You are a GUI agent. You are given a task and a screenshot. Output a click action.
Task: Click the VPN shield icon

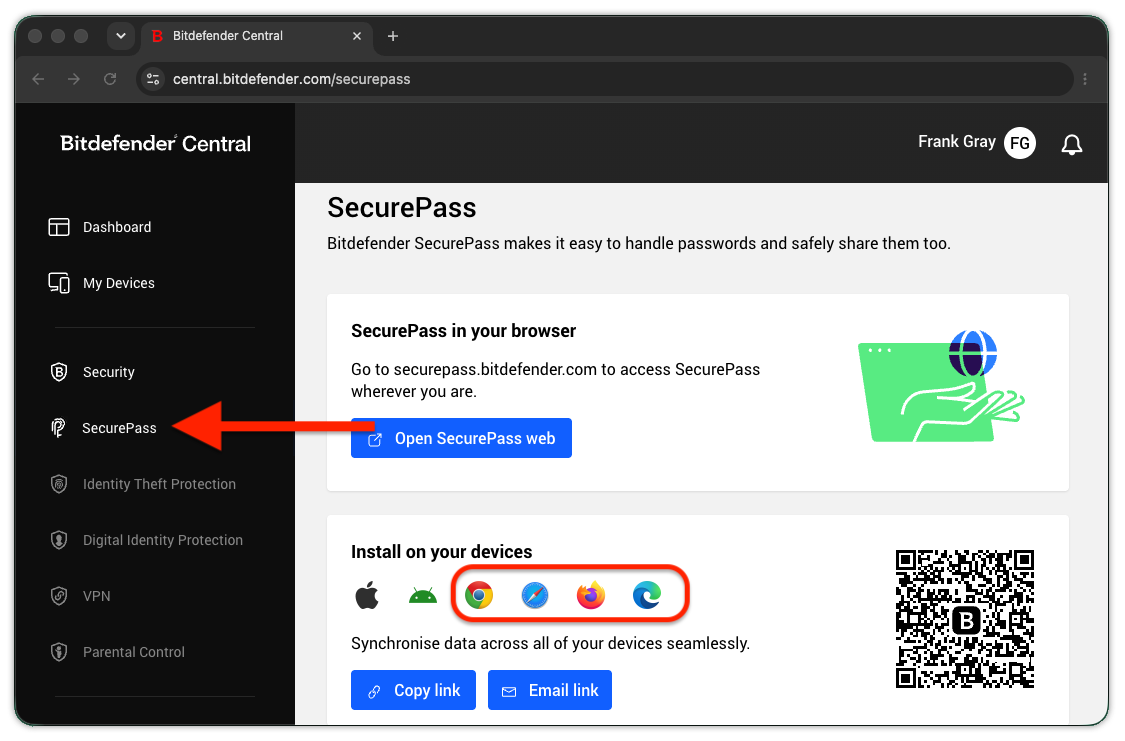pos(59,595)
